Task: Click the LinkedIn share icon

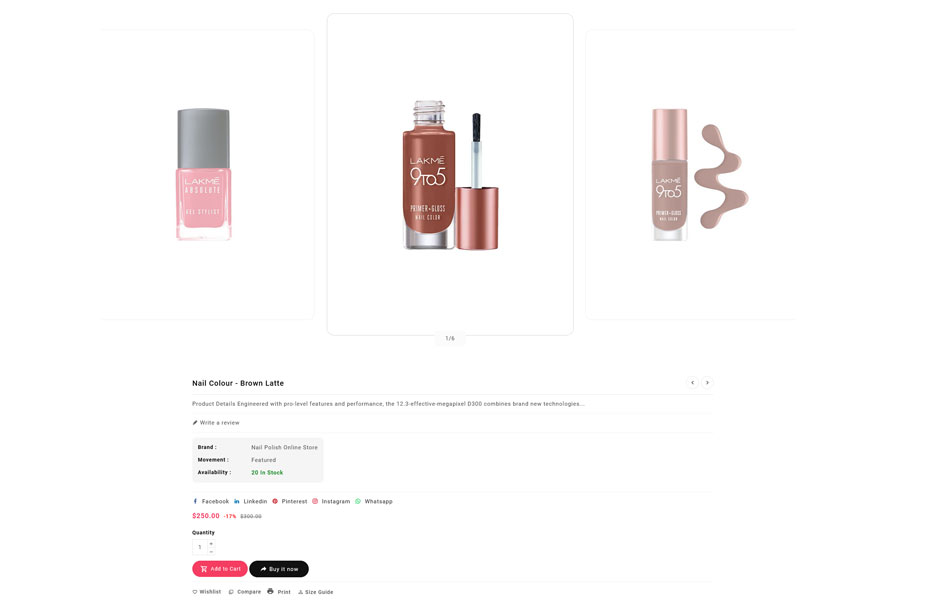Action: pos(237,501)
